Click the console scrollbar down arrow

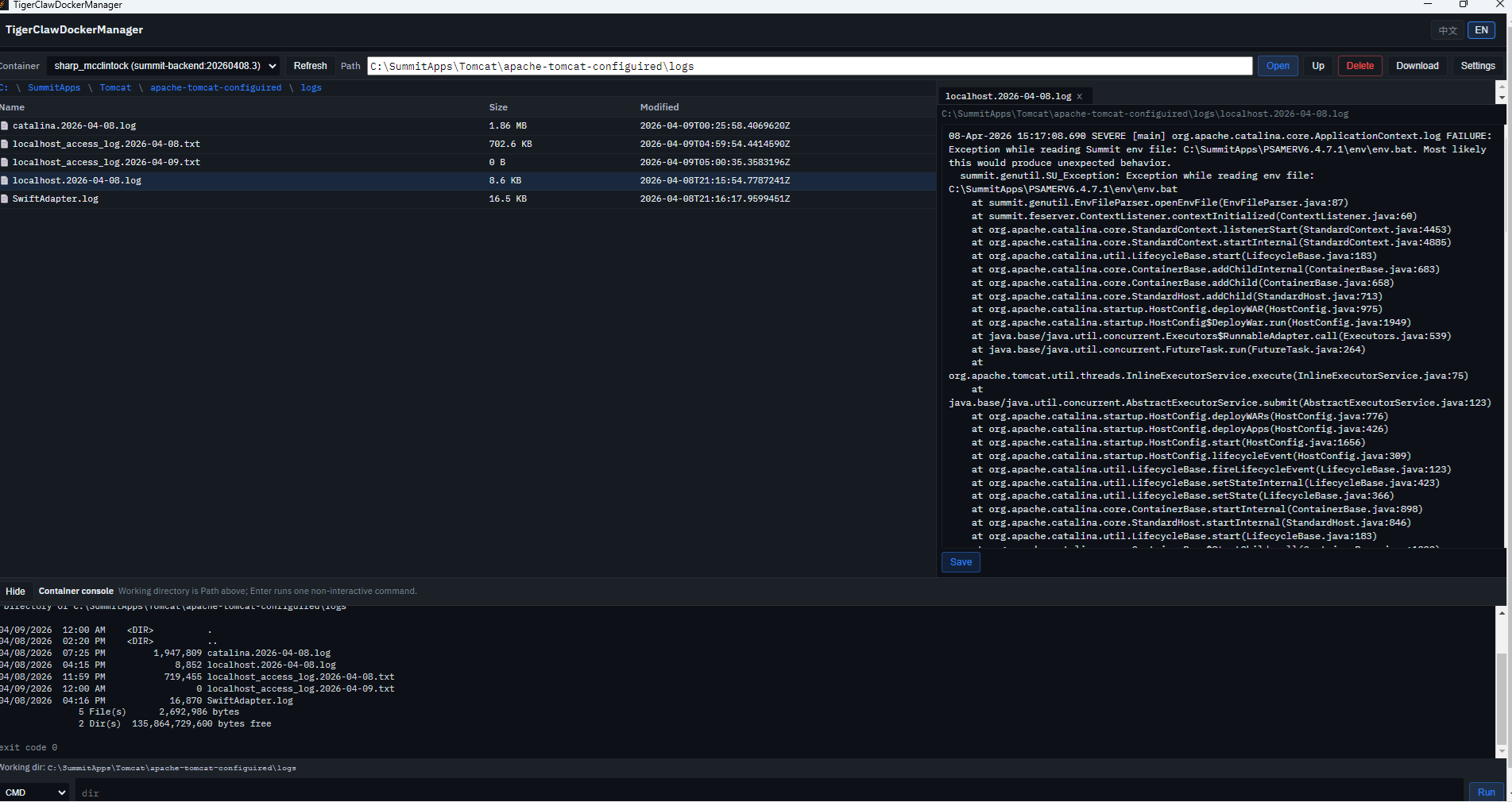click(1501, 751)
